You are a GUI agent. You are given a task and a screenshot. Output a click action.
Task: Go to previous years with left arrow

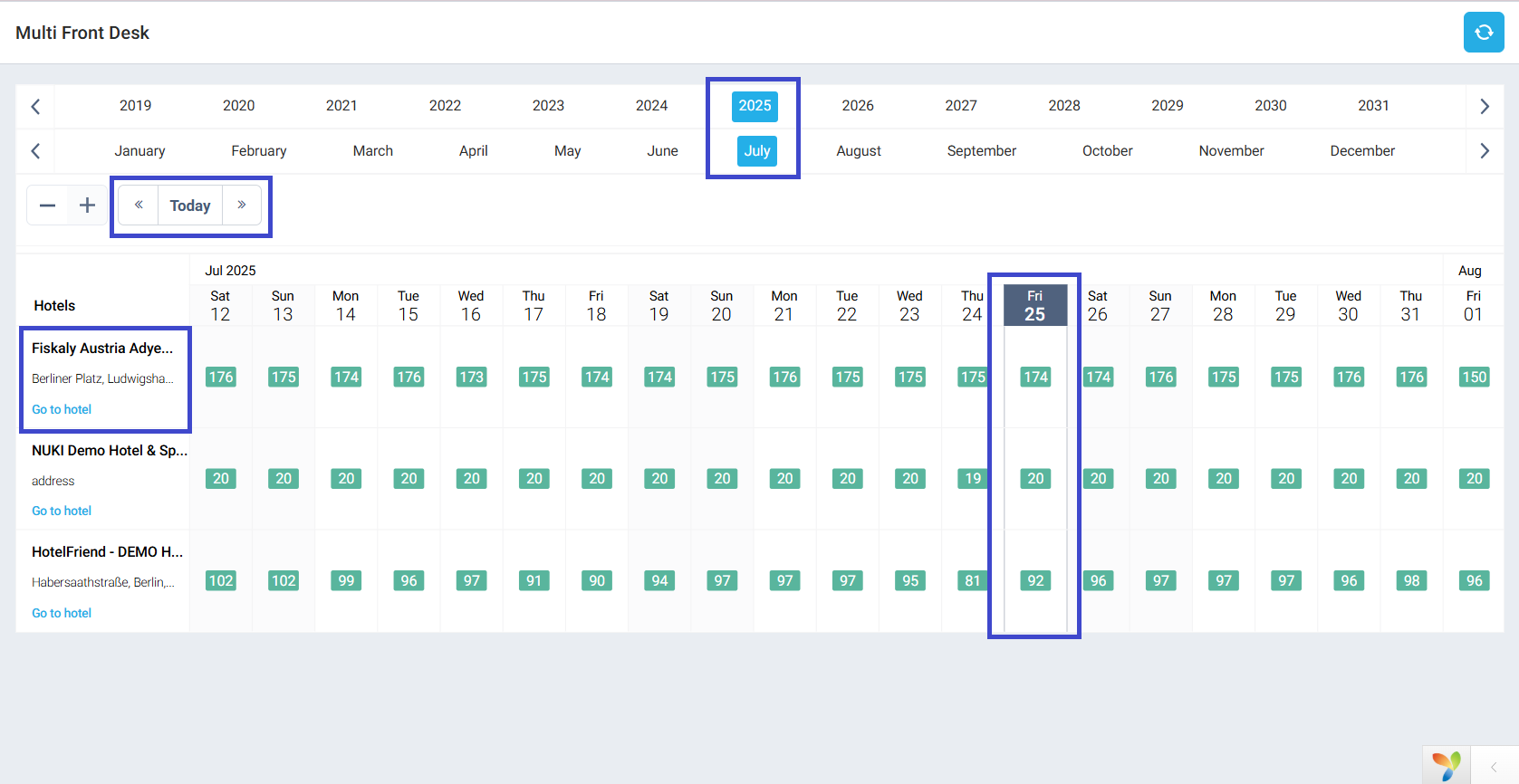(35, 106)
